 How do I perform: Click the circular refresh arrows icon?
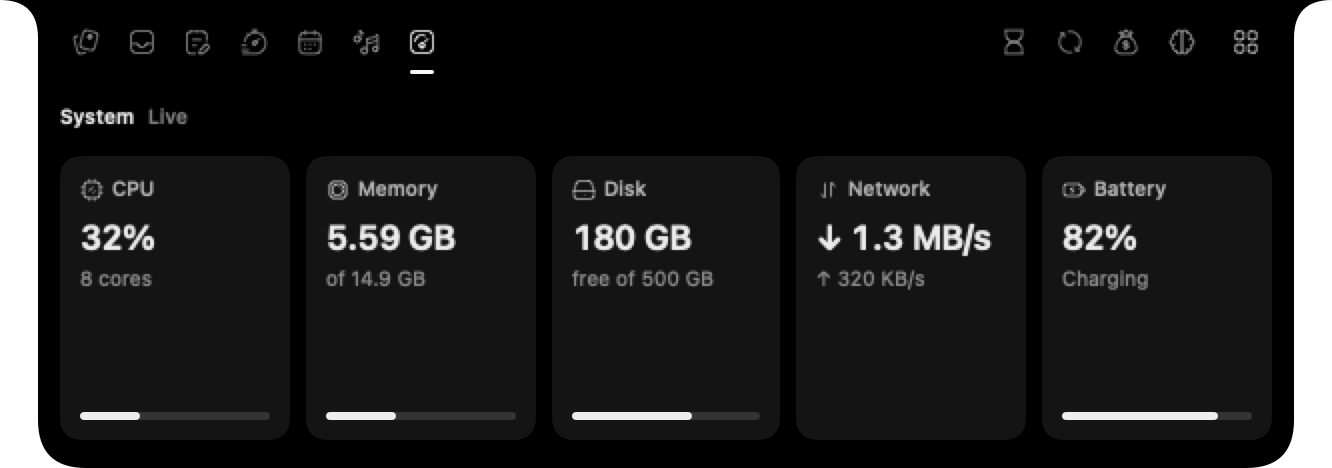(1070, 43)
